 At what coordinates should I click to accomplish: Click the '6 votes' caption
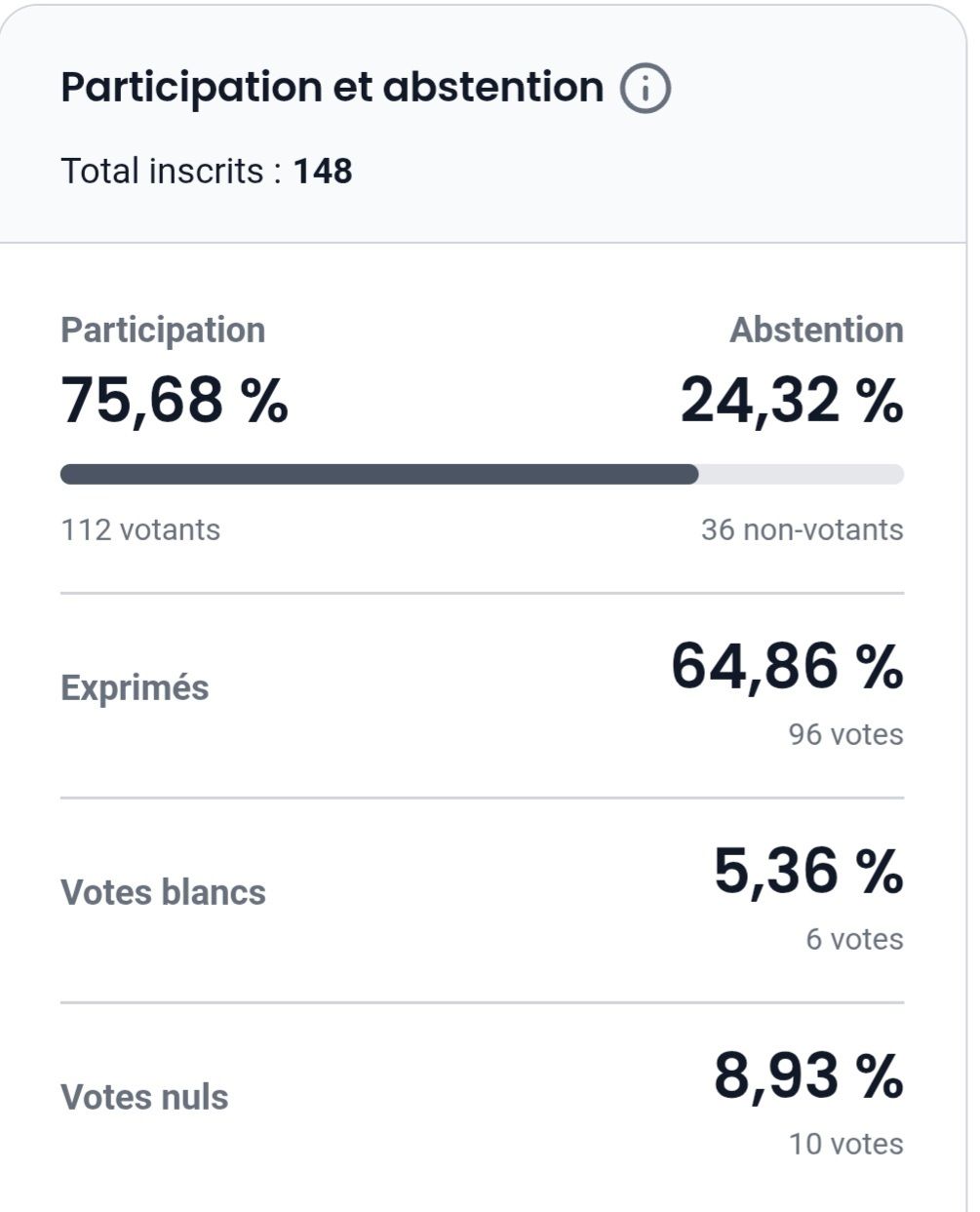[854, 939]
